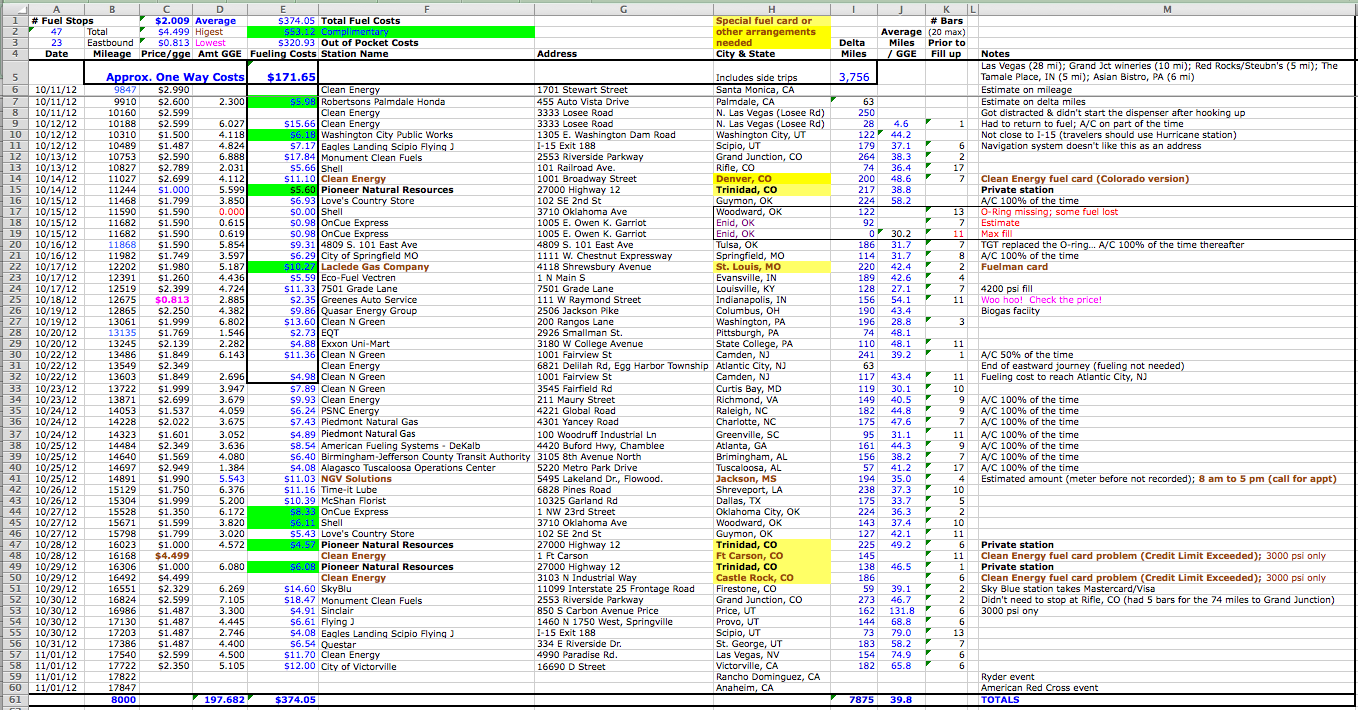The image size is (1358, 710).
Task: Select row header 61 for the totals row
Action: click(x=13, y=700)
